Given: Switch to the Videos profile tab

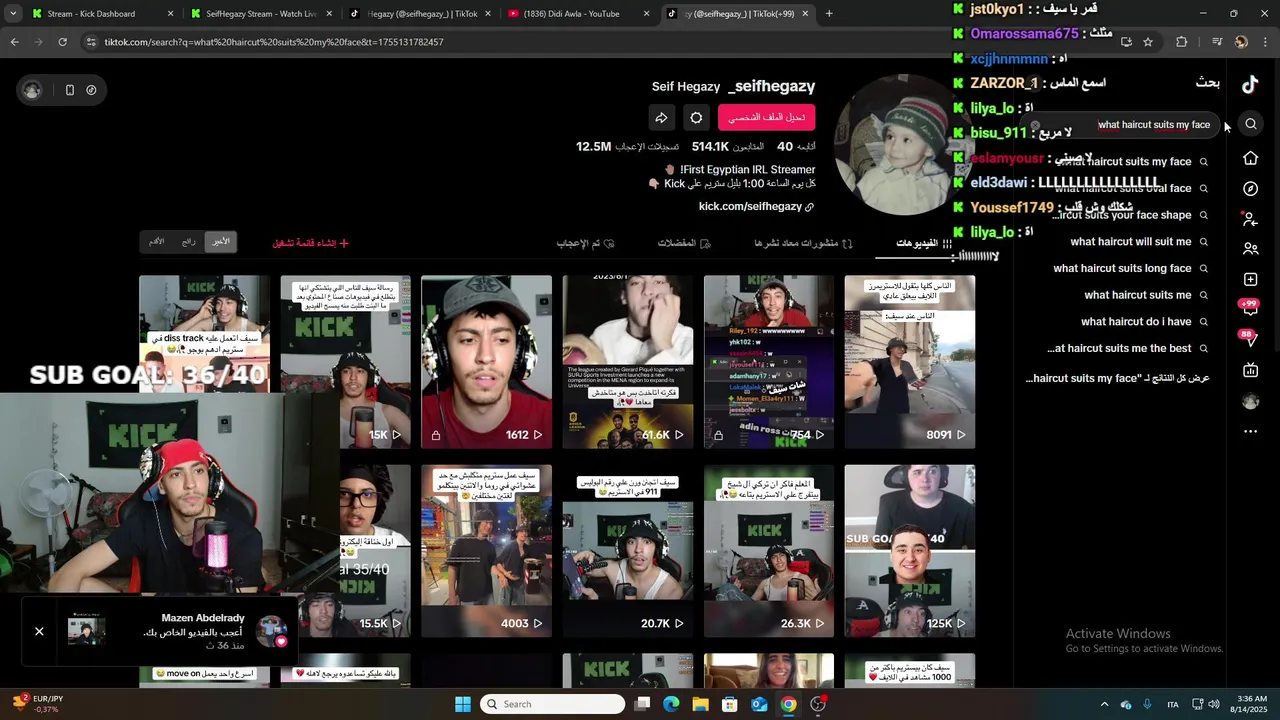Looking at the screenshot, I should 924,243.
